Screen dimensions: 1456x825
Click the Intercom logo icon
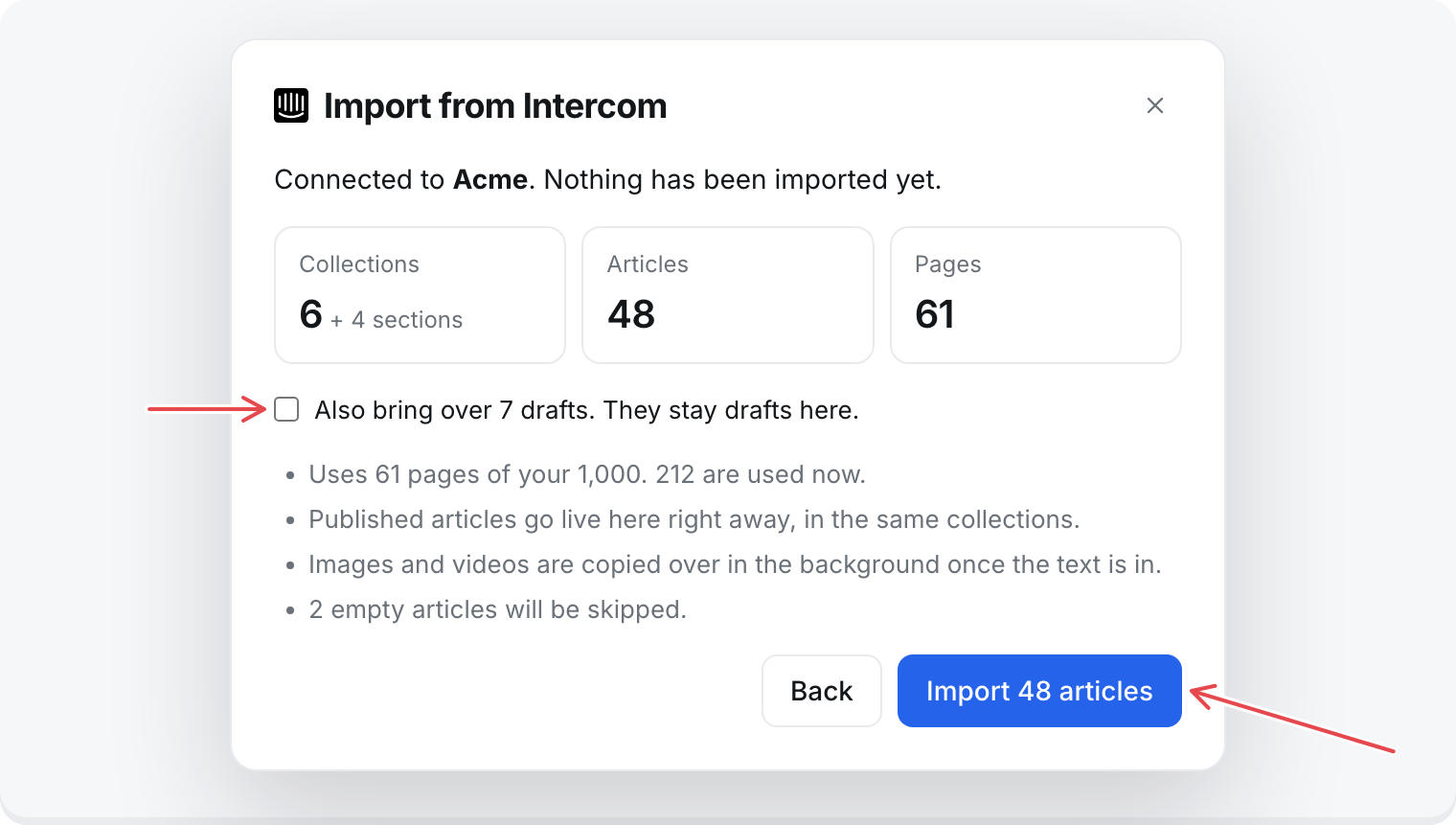click(291, 105)
